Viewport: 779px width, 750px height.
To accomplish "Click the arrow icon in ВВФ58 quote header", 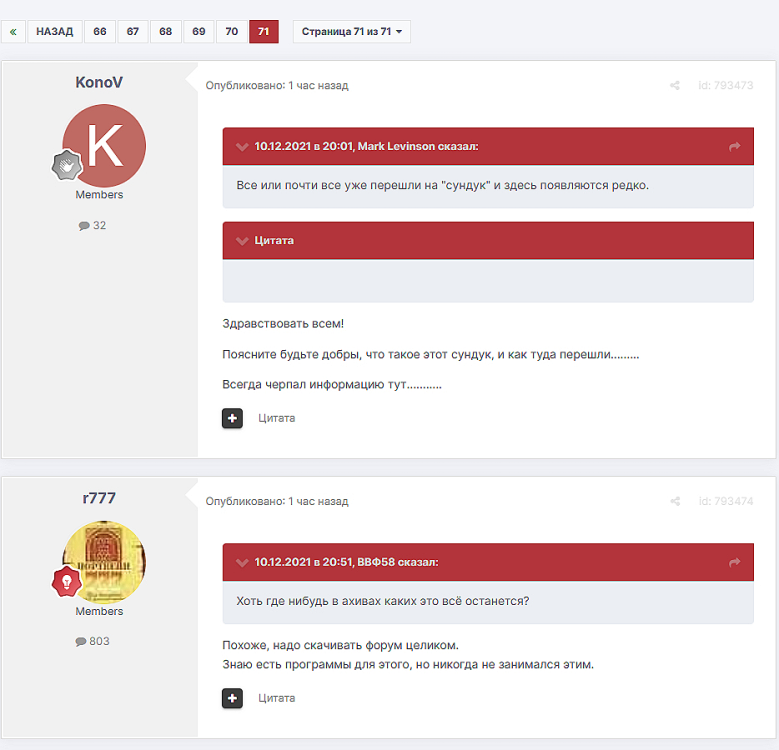I will 735,563.
